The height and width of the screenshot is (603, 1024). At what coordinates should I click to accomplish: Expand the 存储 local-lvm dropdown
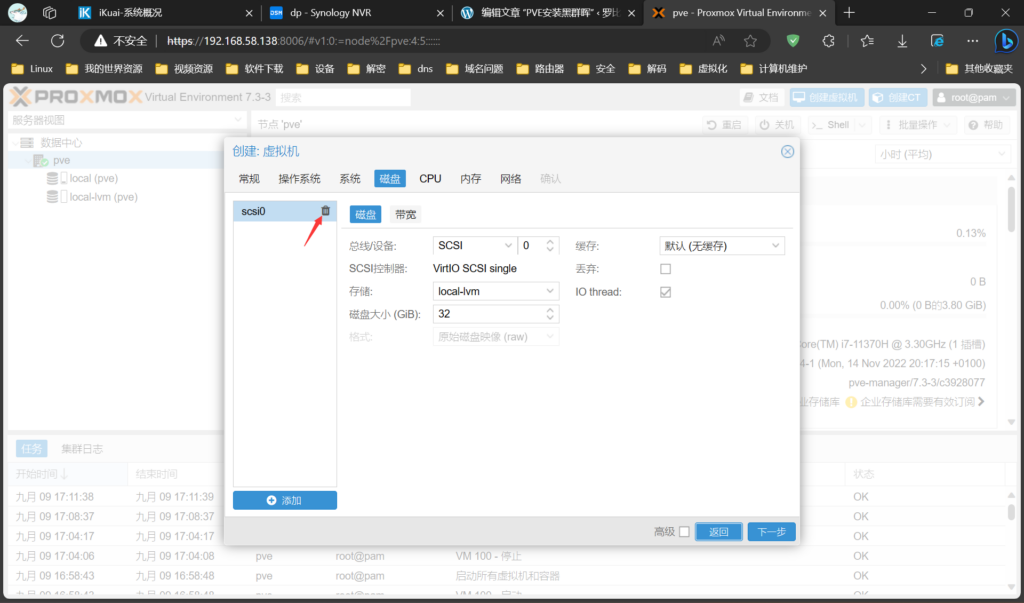(496, 291)
